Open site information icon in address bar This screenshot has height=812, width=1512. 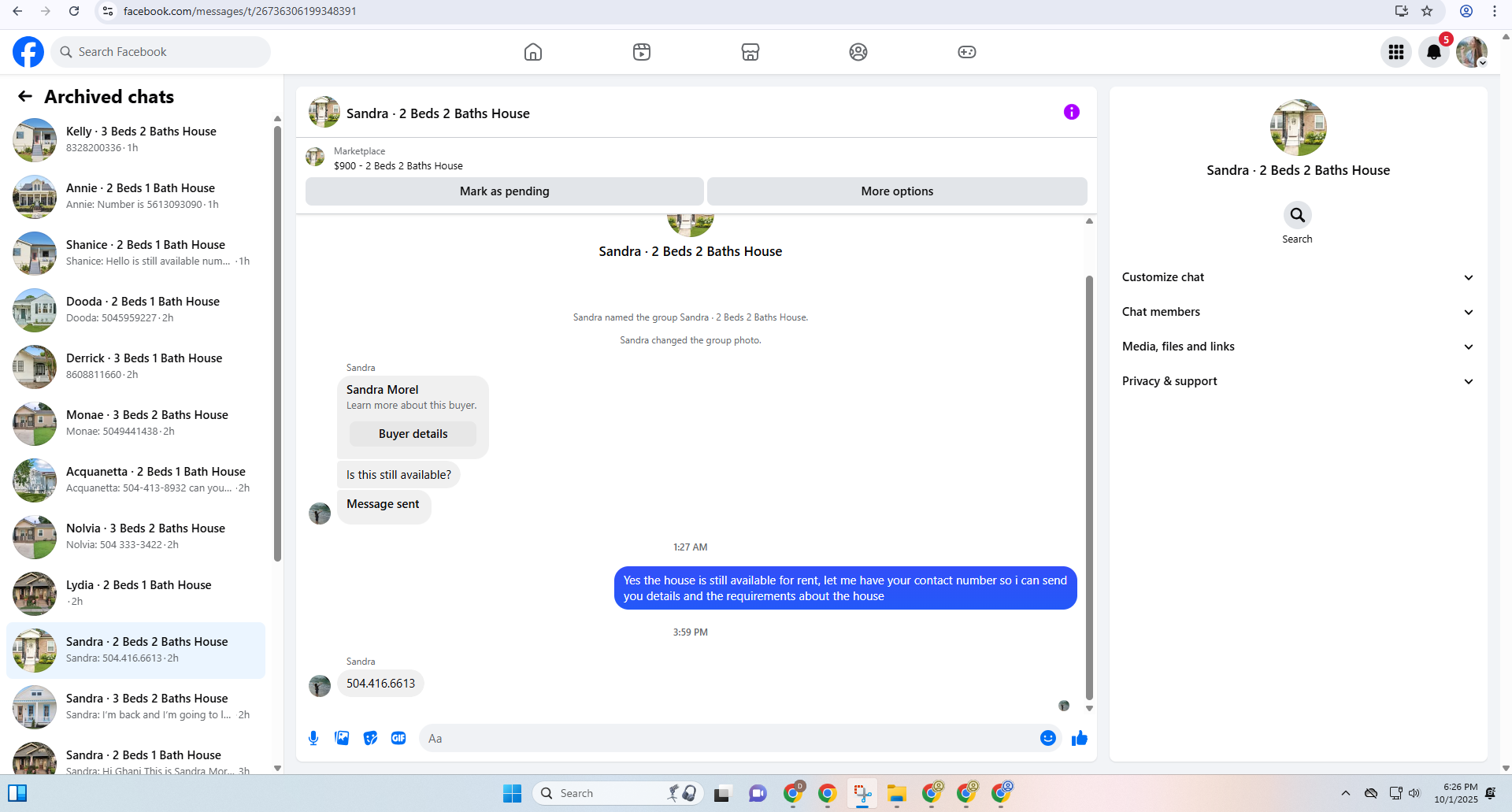(x=108, y=11)
